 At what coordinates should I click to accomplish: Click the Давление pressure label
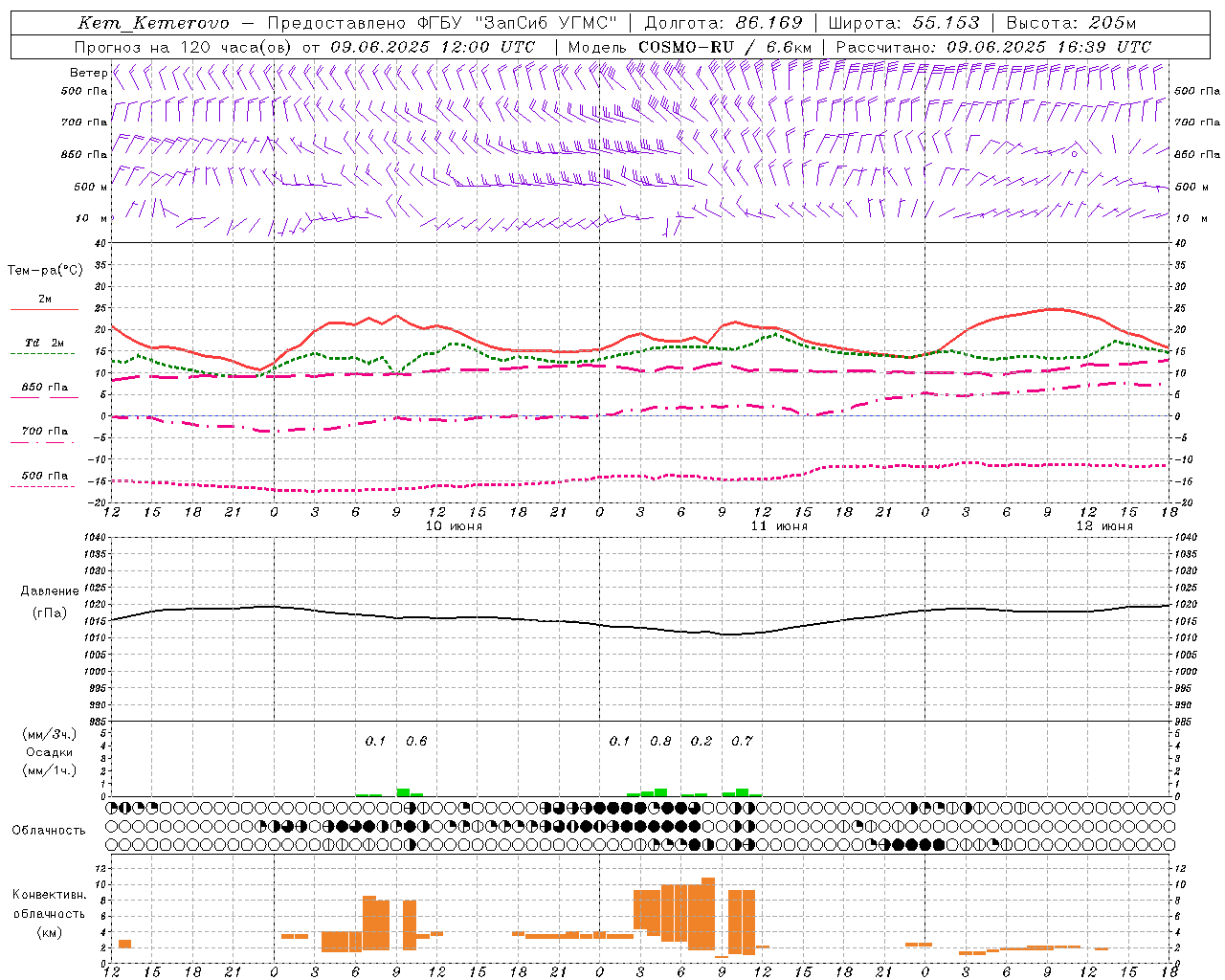(x=50, y=591)
